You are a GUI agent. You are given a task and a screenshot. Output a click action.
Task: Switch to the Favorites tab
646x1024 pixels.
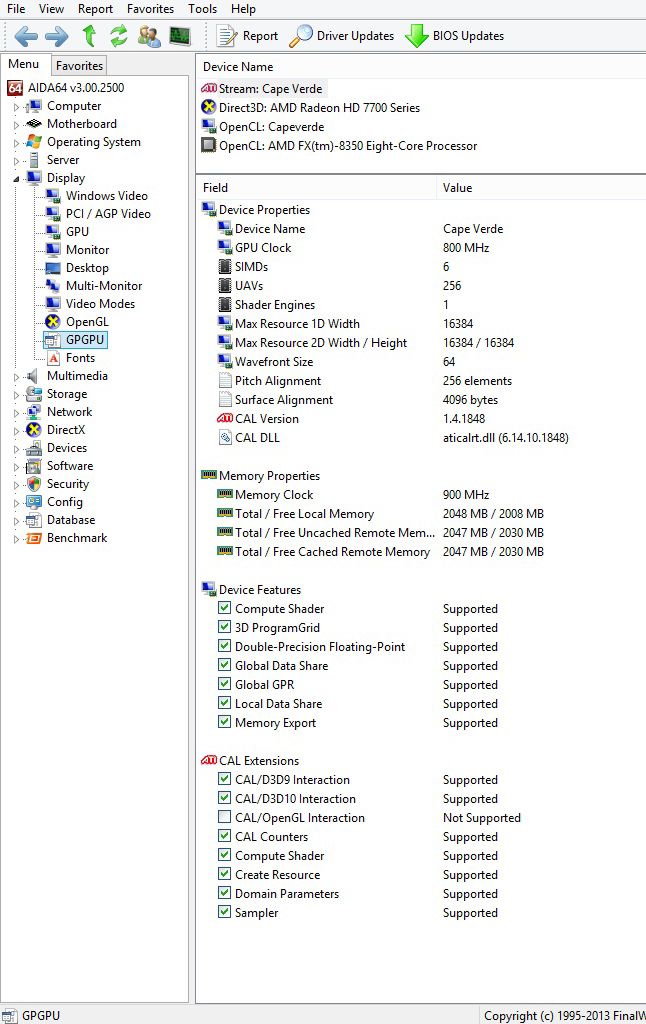click(79, 65)
